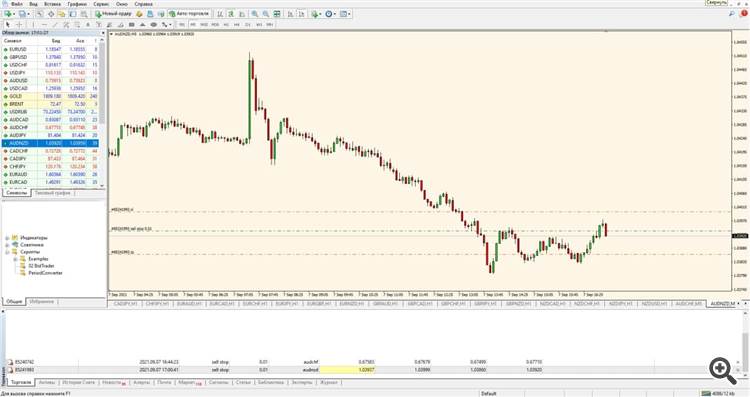Open the Журнал terminal tab
The image size is (750, 397).
pyautogui.click(x=329, y=383)
